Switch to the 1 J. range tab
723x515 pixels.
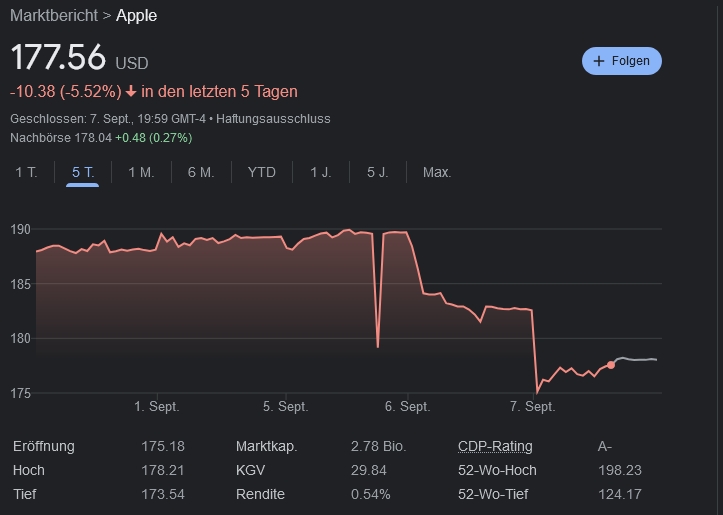coord(320,172)
